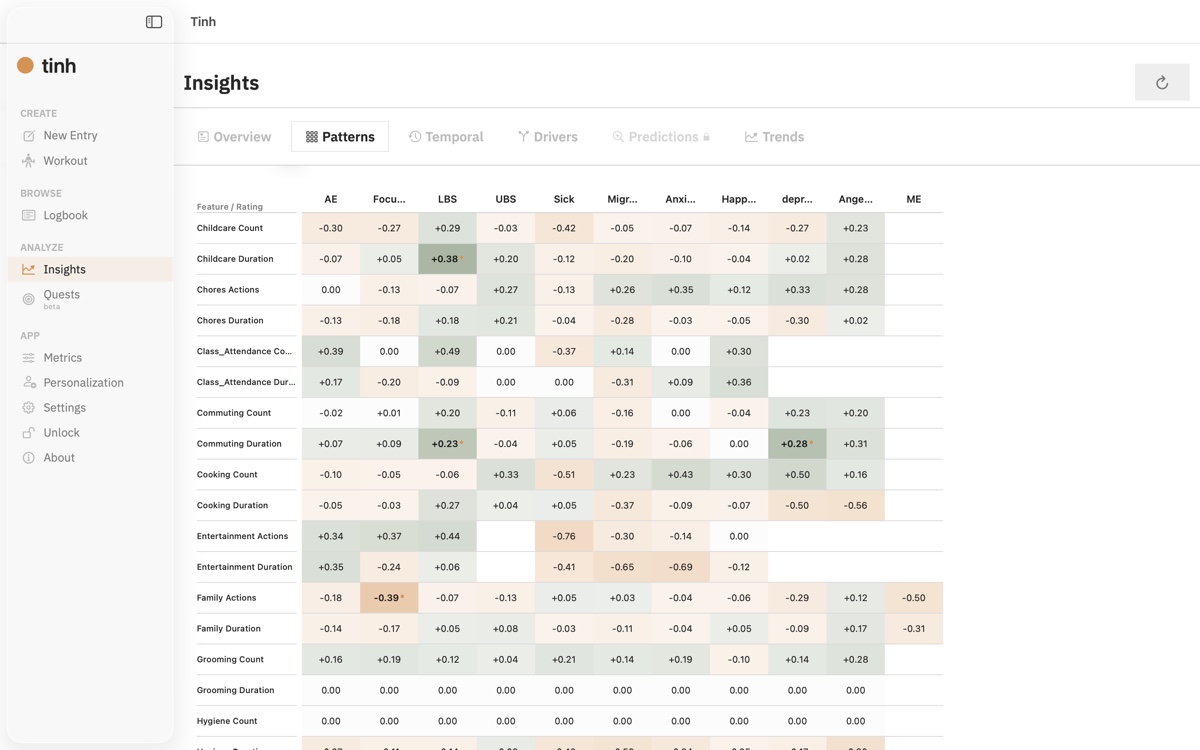Collapse sidebar with panel toggle icon

click(x=154, y=22)
